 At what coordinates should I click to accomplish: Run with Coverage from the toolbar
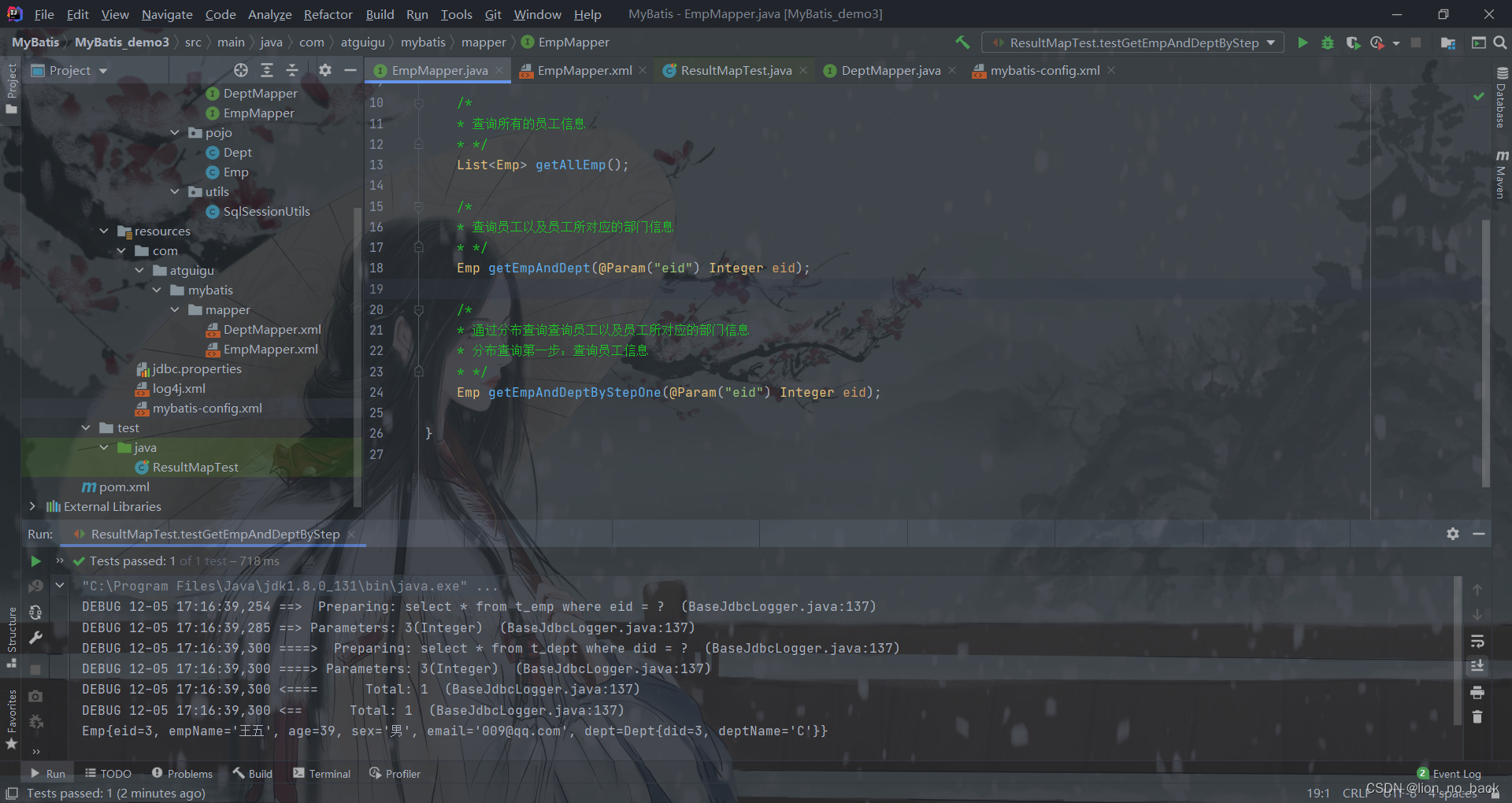pos(1353,43)
